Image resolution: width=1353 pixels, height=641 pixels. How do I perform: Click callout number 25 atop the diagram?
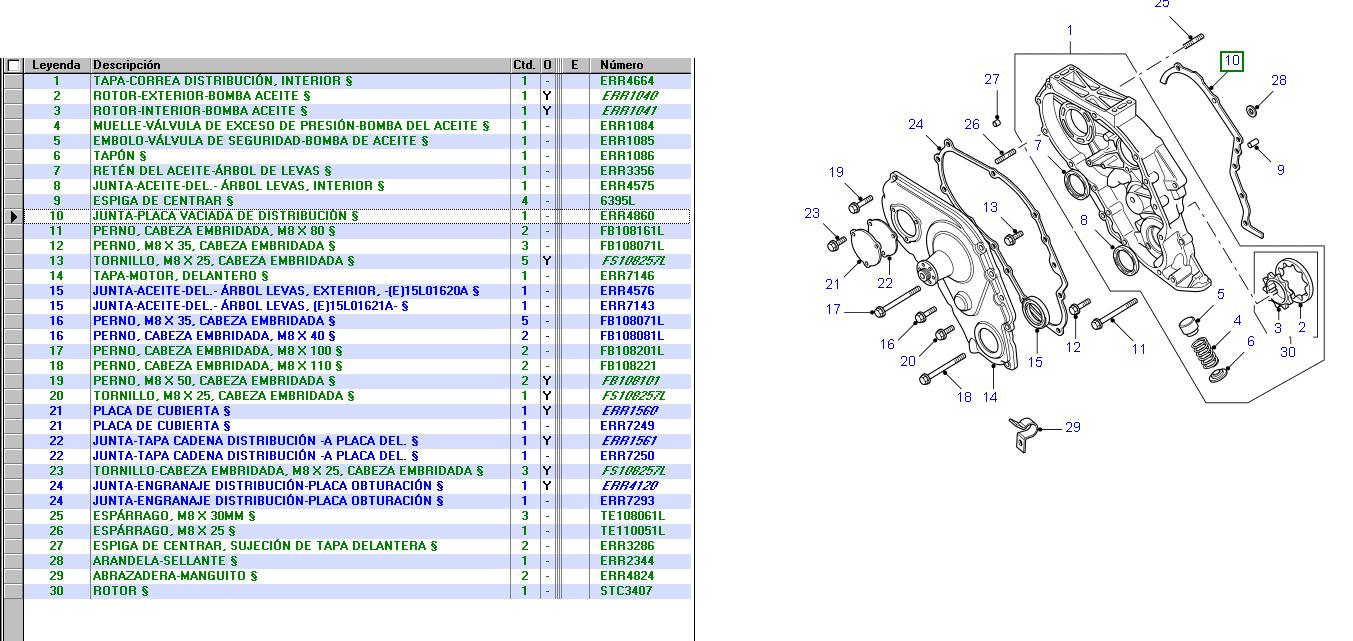[x=1161, y=5]
